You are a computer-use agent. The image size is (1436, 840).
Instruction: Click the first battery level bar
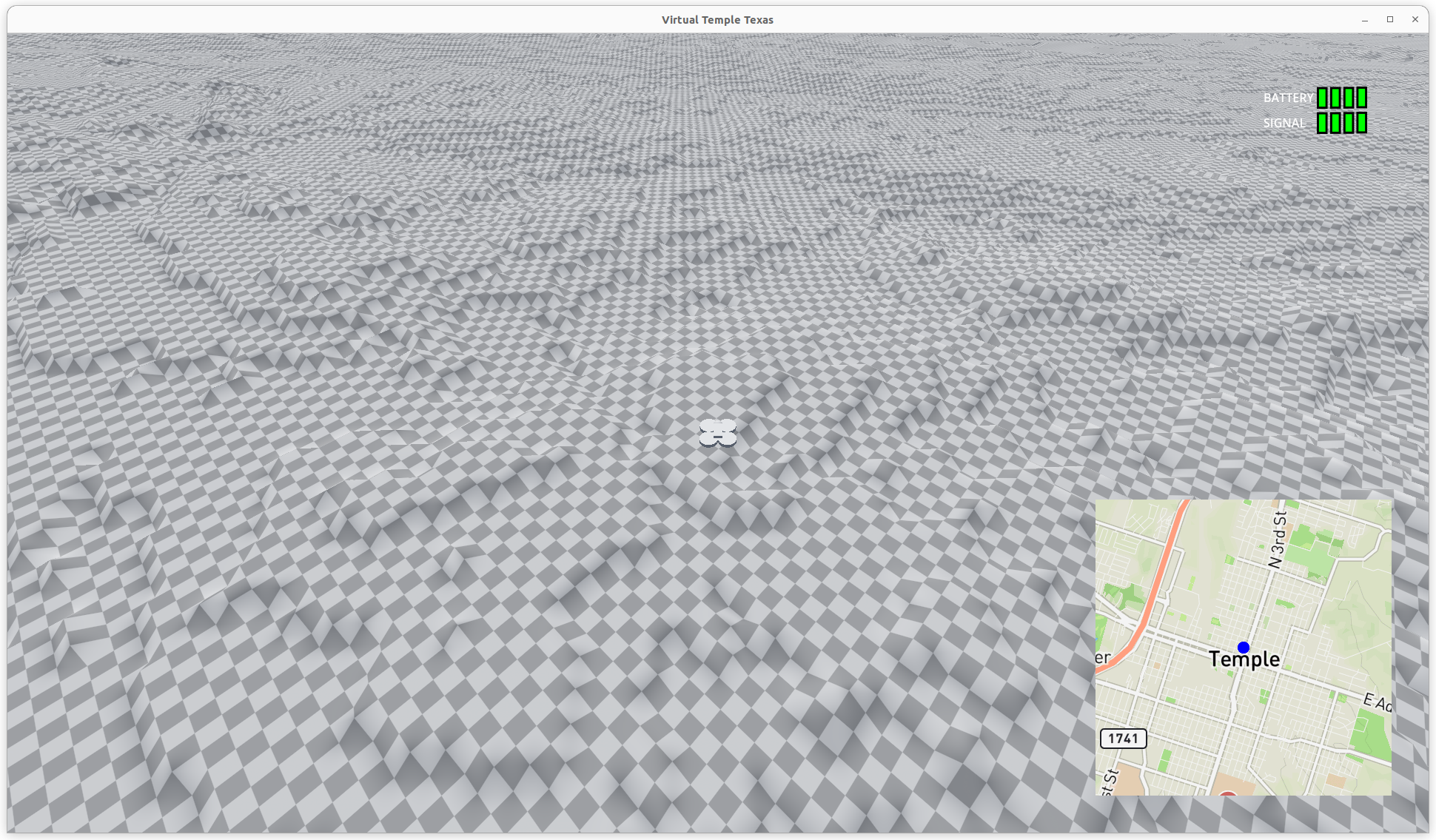(1323, 98)
